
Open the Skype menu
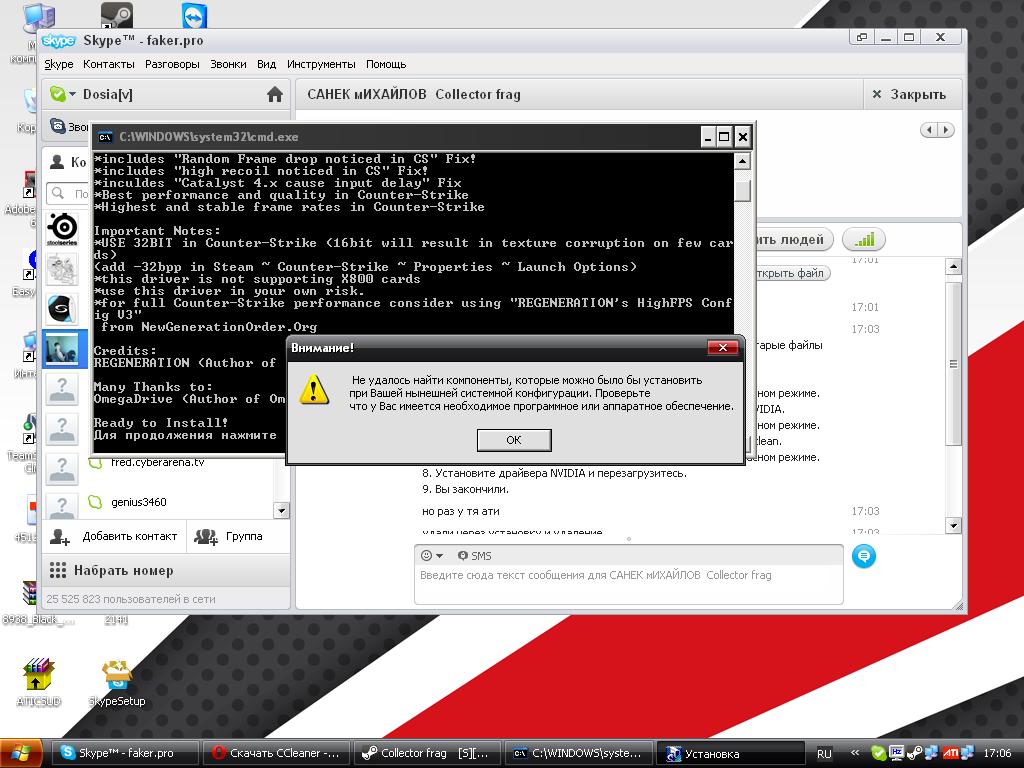(59, 64)
